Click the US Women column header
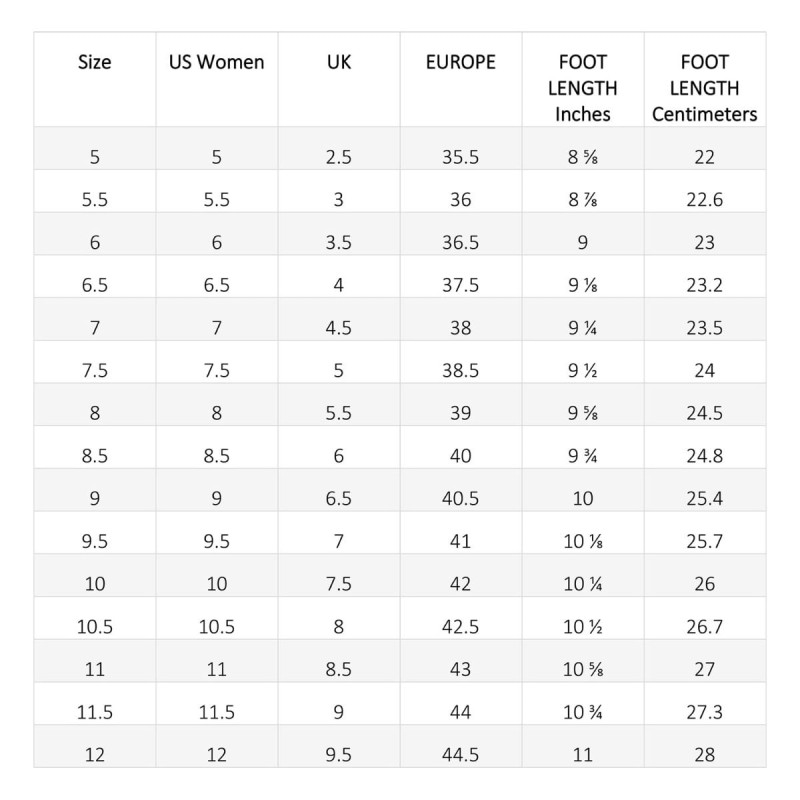The image size is (800, 800). [x=217, y=62]
